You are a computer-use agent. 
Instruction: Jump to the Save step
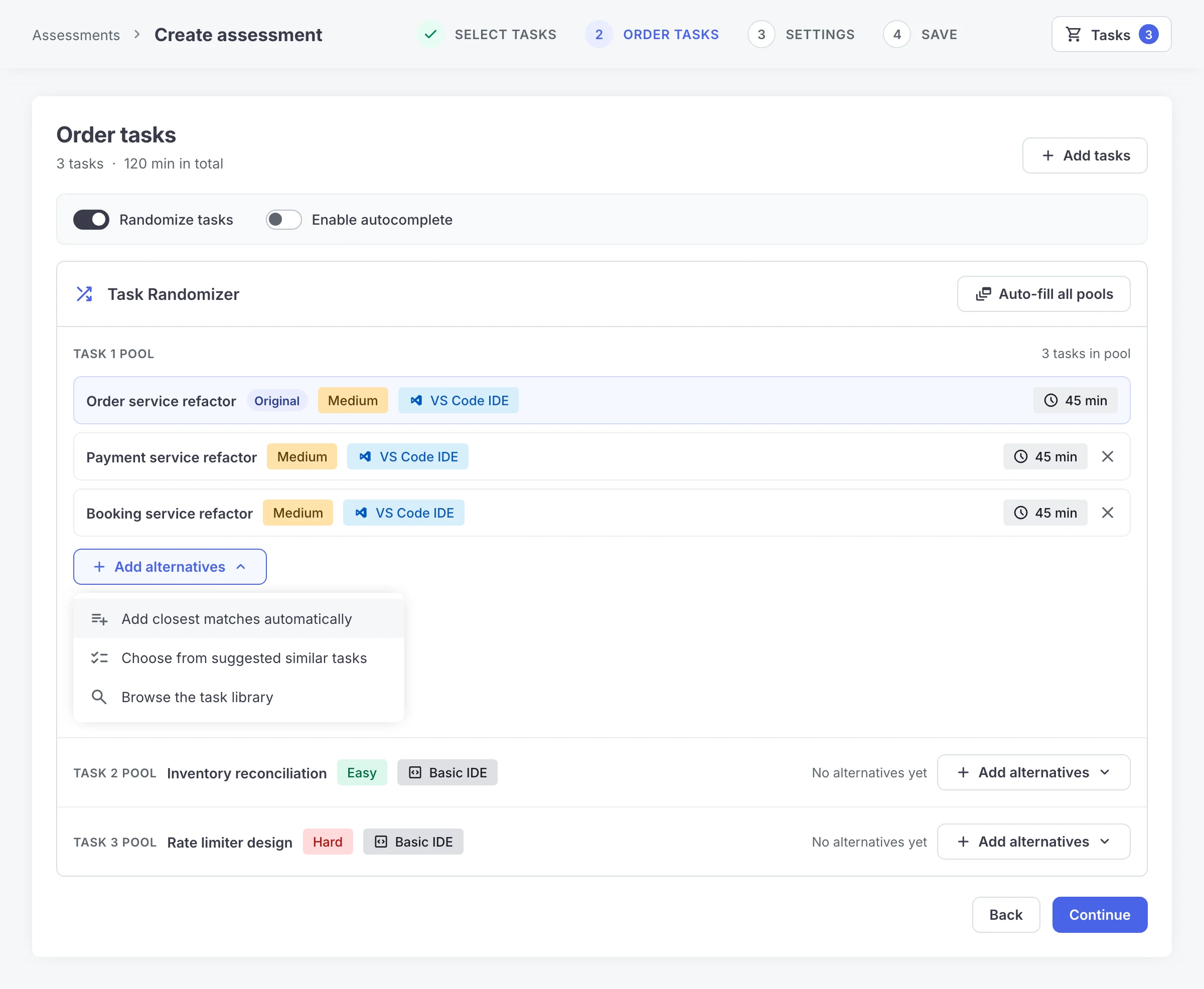point(920,35)
